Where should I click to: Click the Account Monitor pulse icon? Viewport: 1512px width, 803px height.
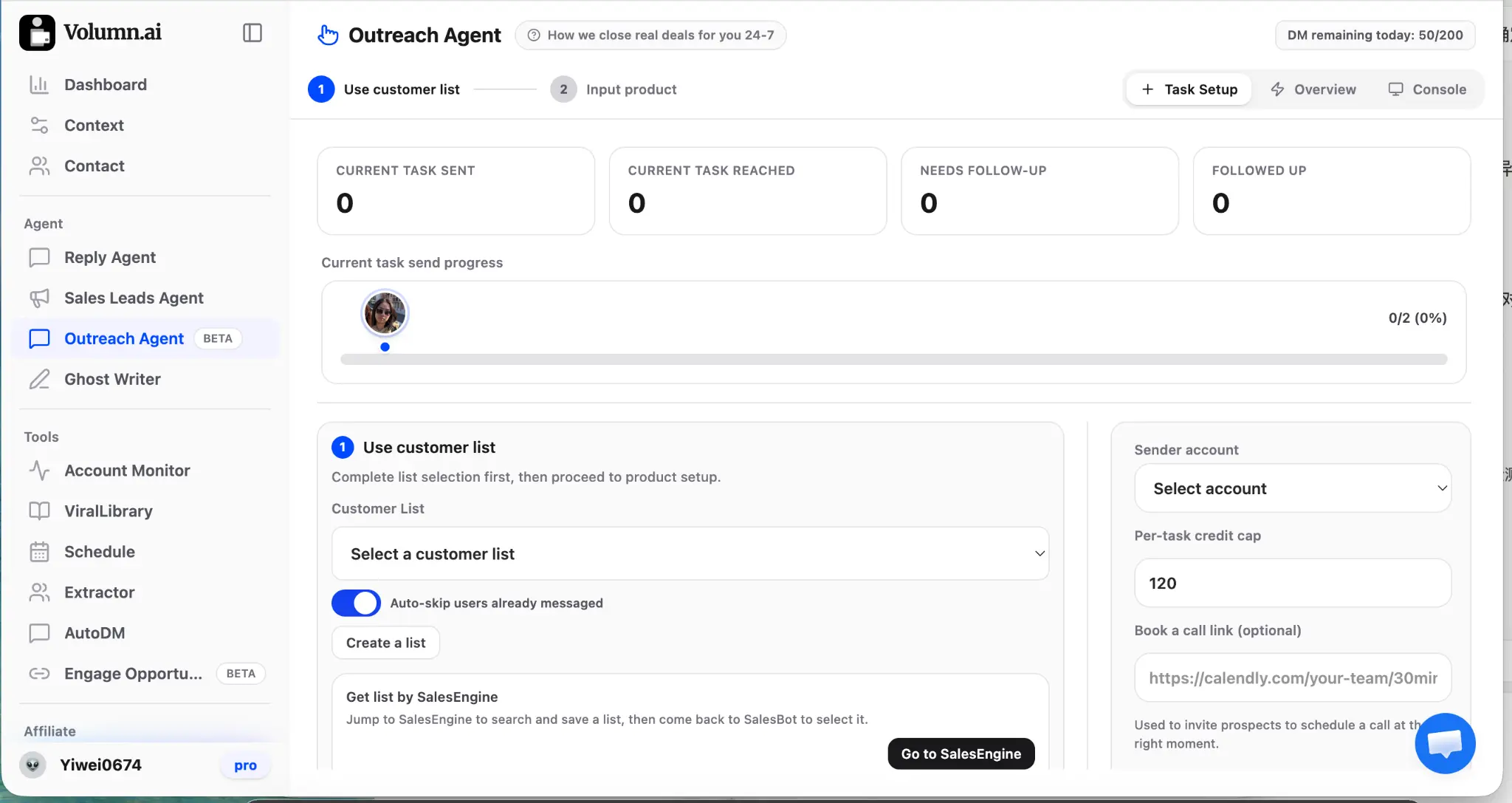coord(39,471)
